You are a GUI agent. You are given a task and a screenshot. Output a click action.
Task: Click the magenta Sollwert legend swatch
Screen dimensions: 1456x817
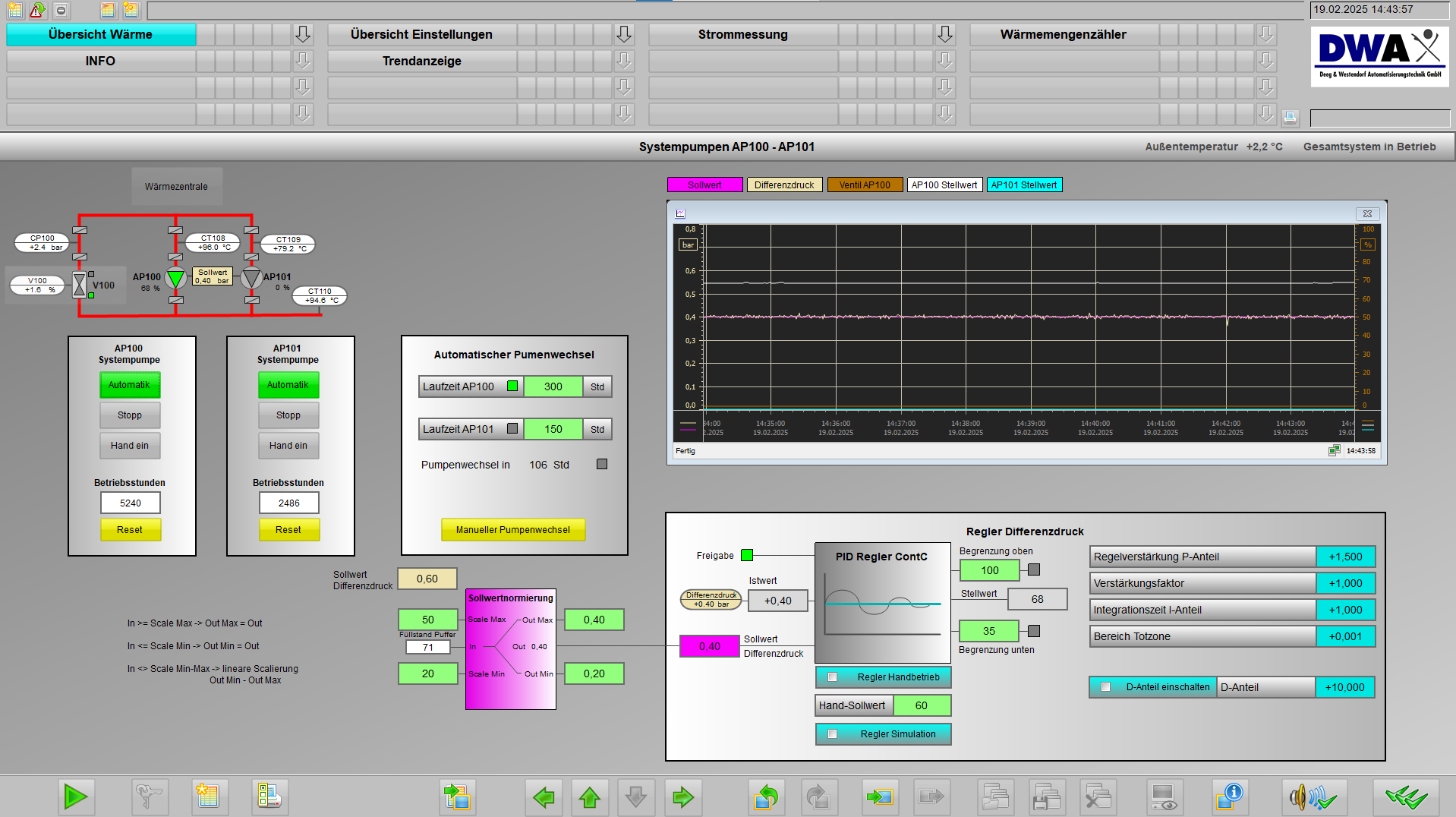tap(704, 185)
